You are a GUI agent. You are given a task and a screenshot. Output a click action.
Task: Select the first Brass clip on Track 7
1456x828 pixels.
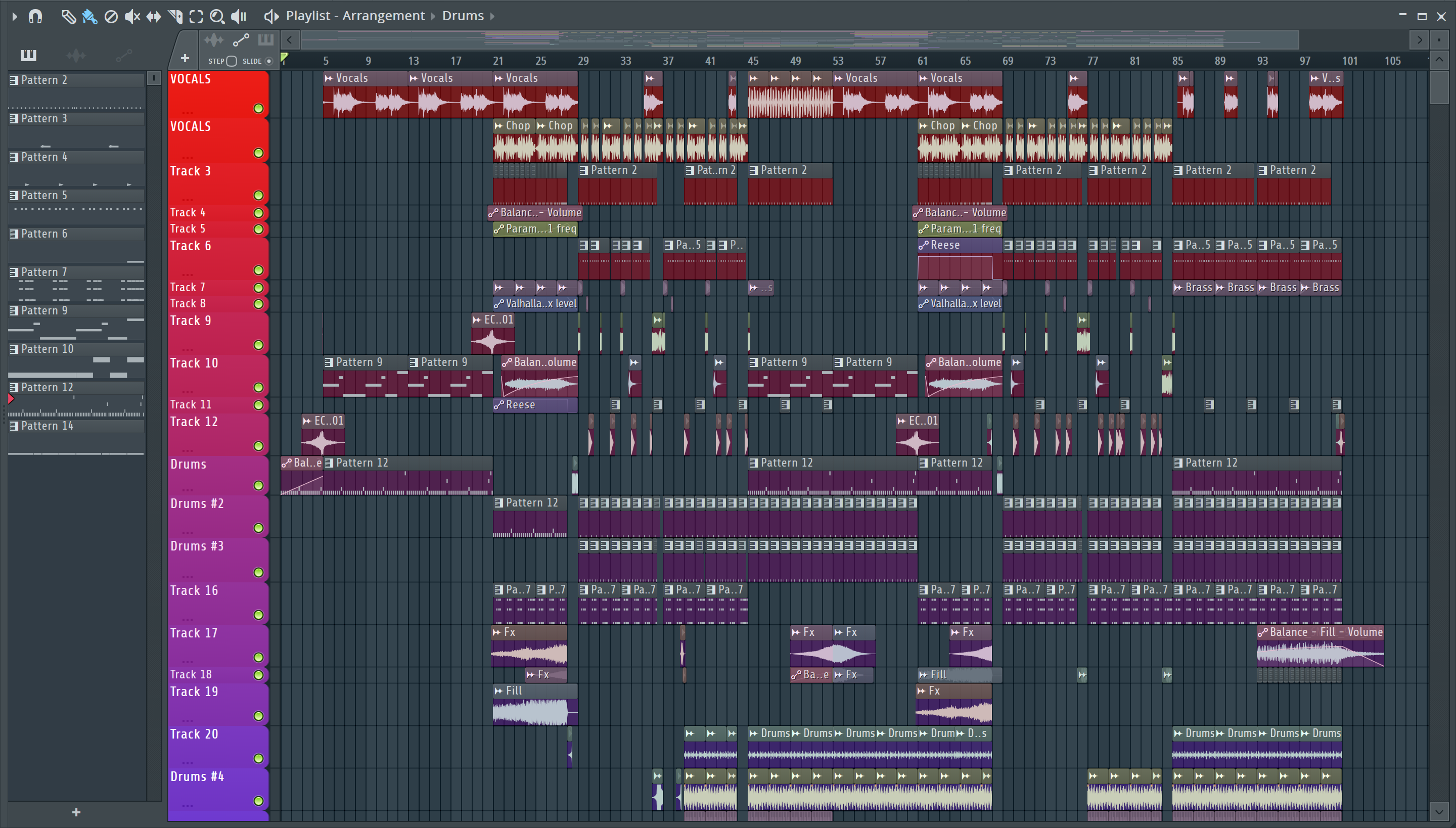pyautogui.click(x=1194, y=288)
